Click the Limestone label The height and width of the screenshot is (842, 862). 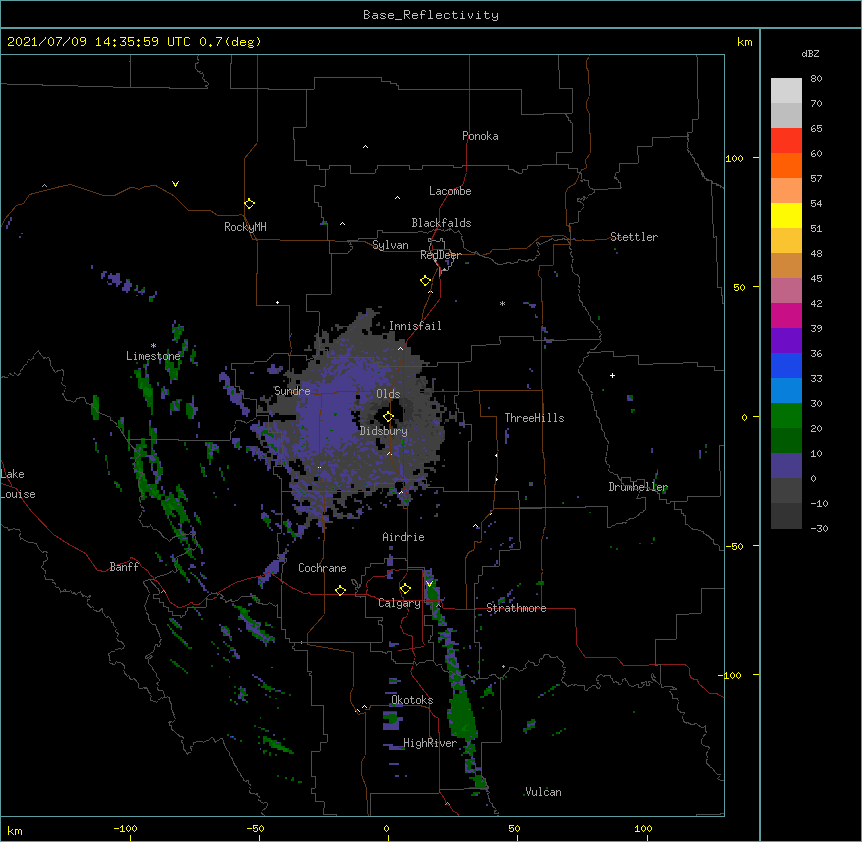tap(153, 356)
